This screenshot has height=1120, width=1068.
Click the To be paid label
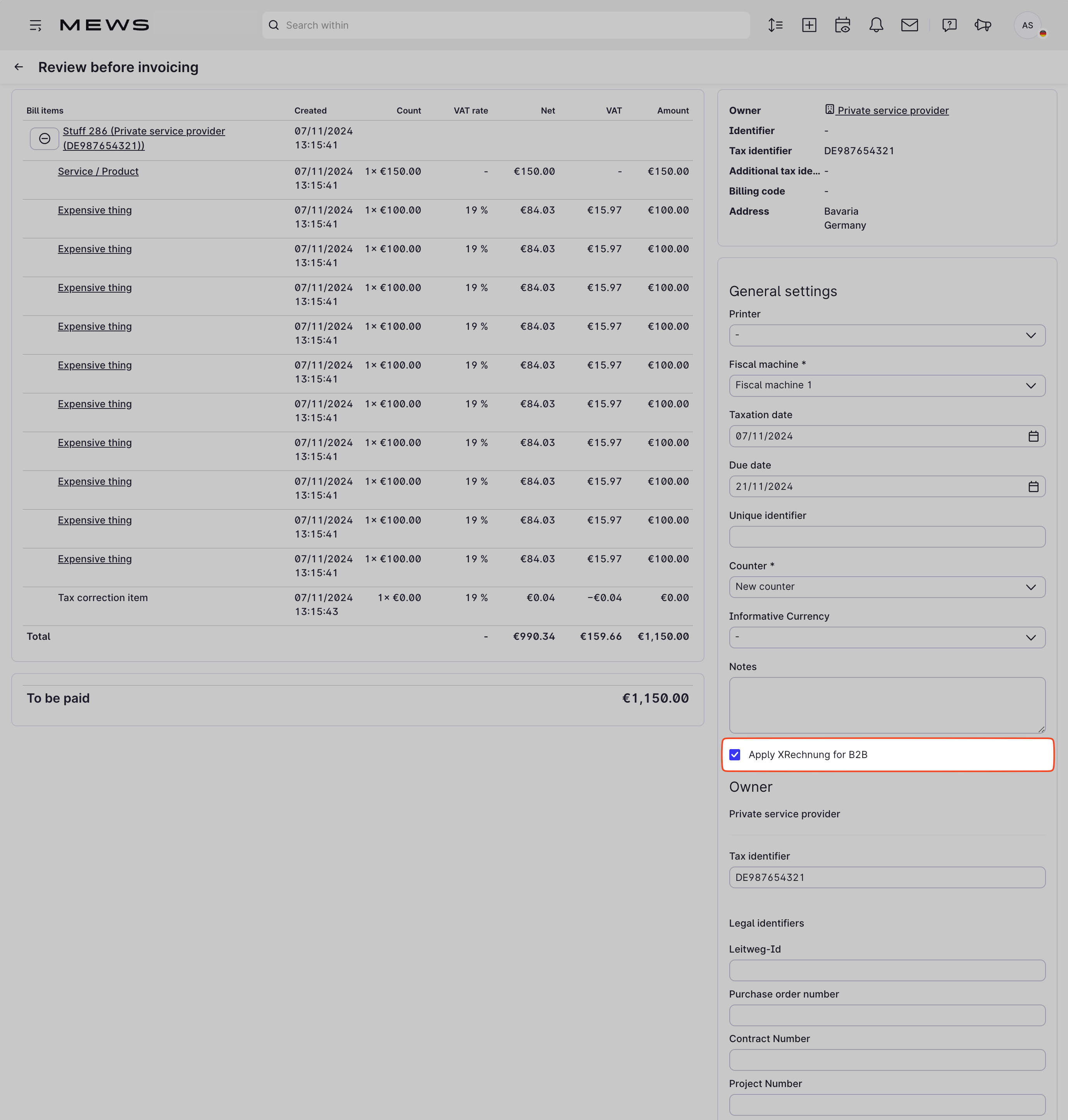[58, 698]
